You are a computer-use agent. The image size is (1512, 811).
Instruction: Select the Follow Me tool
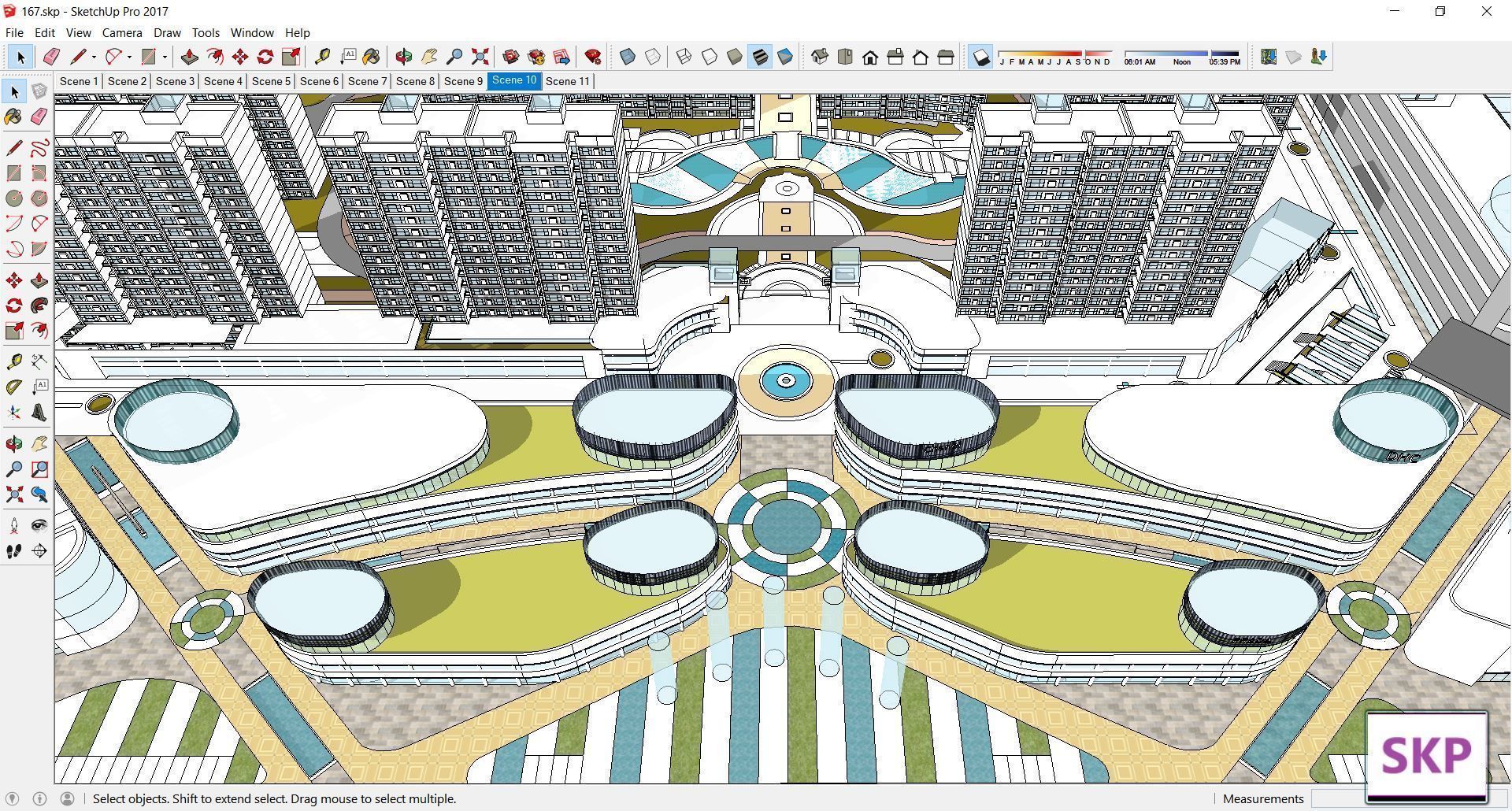(x=39, y=306)
